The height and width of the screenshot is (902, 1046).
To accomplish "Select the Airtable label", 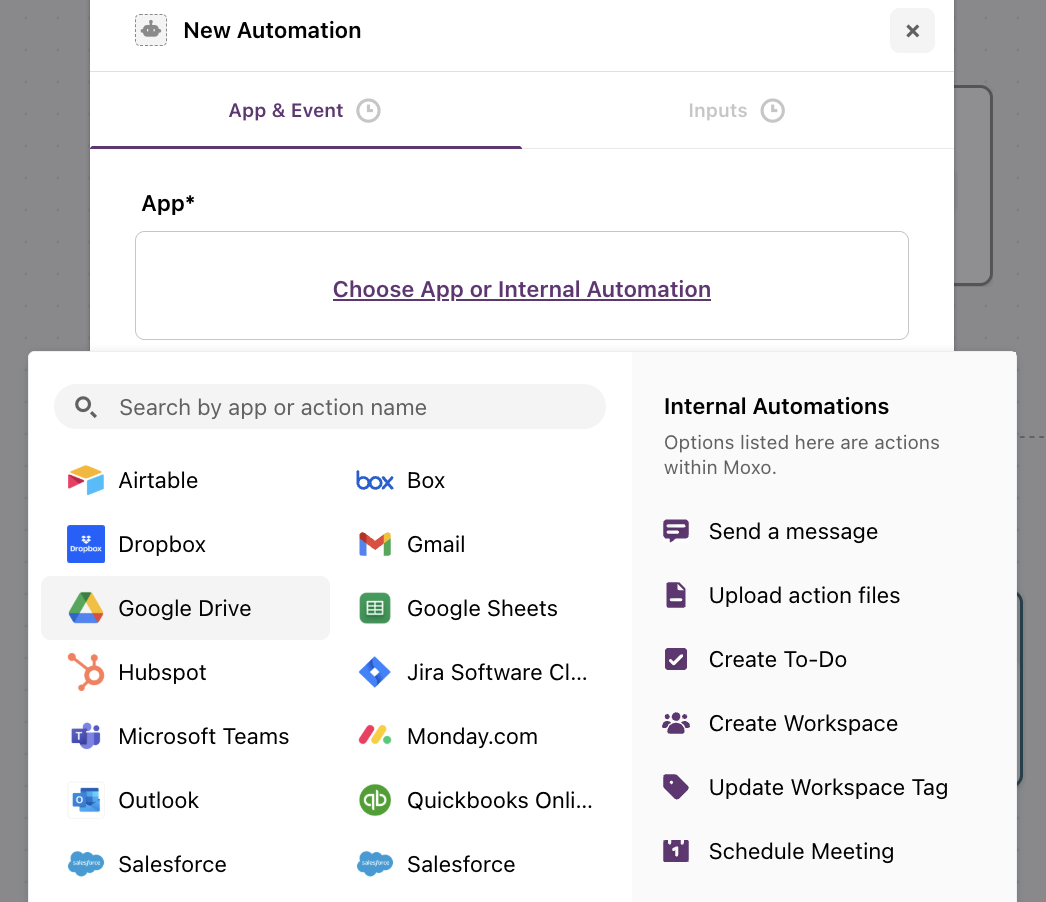I will (158, 480).
